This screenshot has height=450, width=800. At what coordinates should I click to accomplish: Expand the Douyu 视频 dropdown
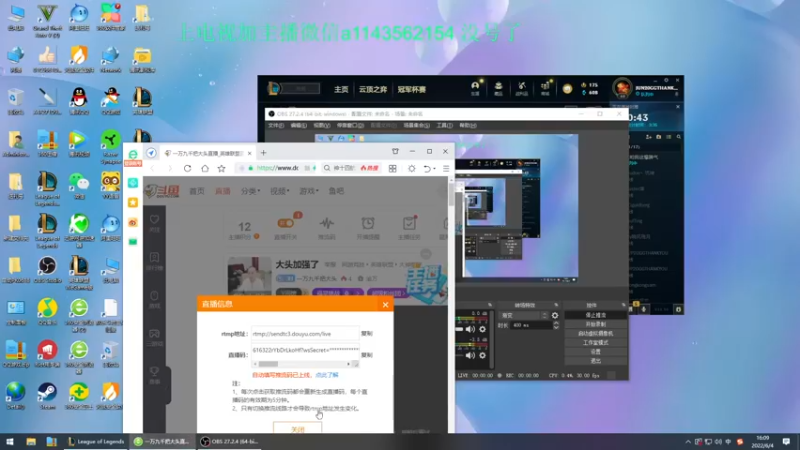tap(279, 191)
